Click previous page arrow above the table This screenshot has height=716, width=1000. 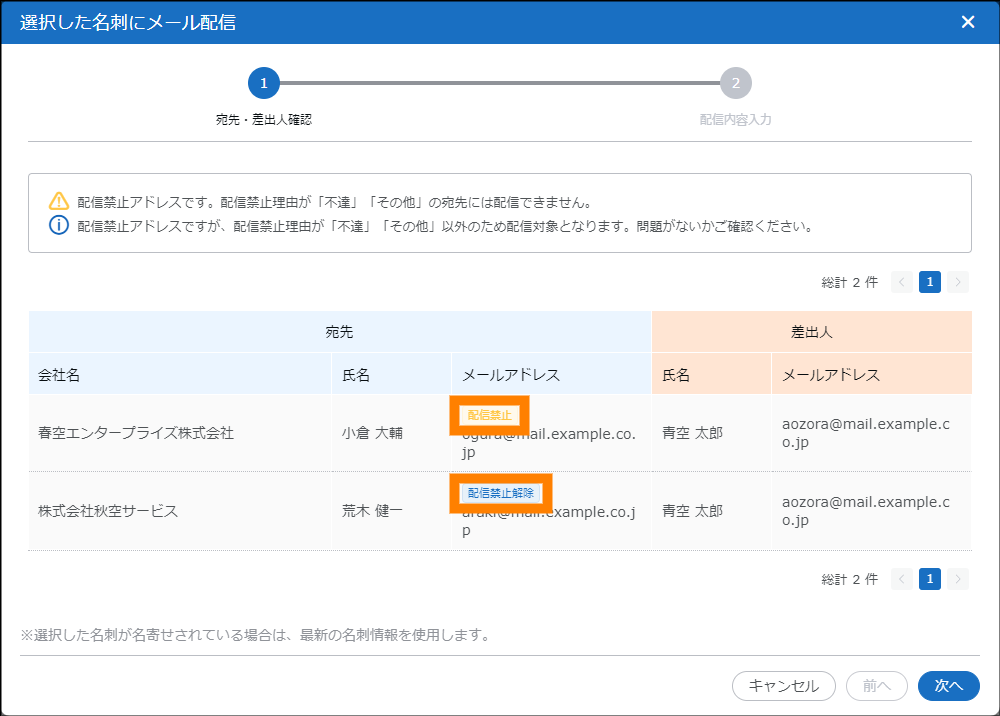[901, 282]
